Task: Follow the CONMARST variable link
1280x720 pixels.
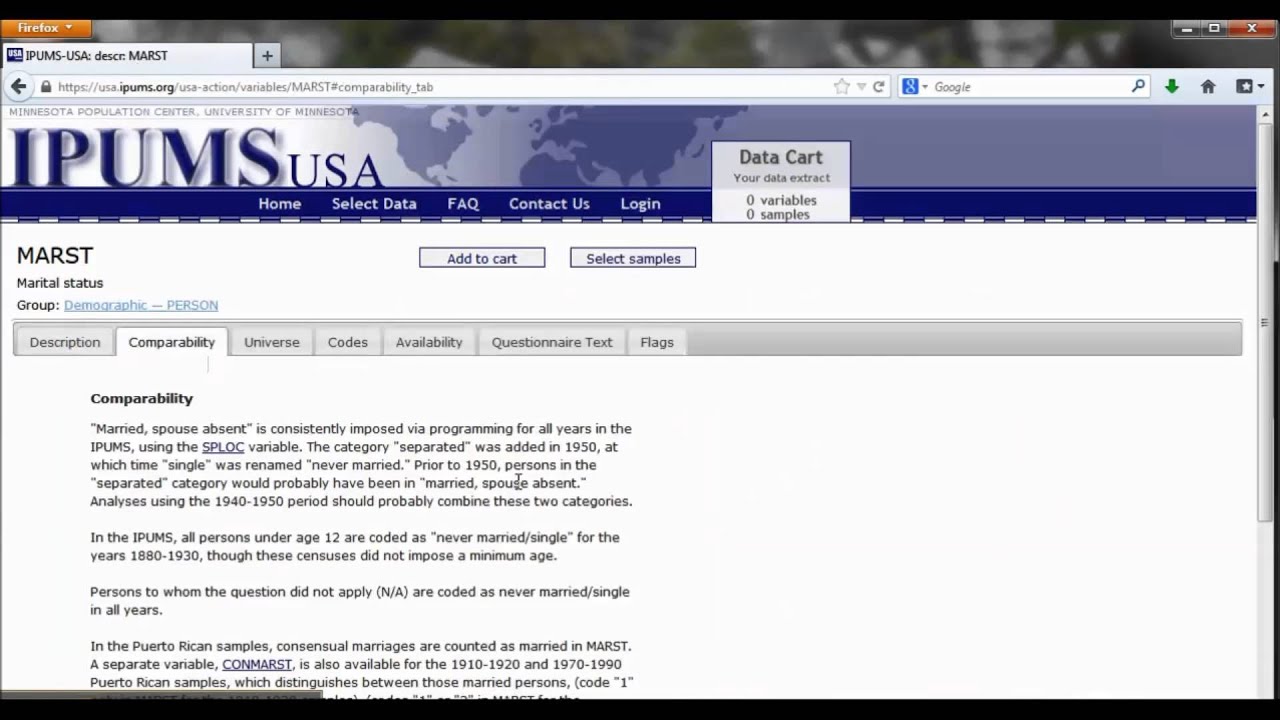Action: tap(257, 664)
